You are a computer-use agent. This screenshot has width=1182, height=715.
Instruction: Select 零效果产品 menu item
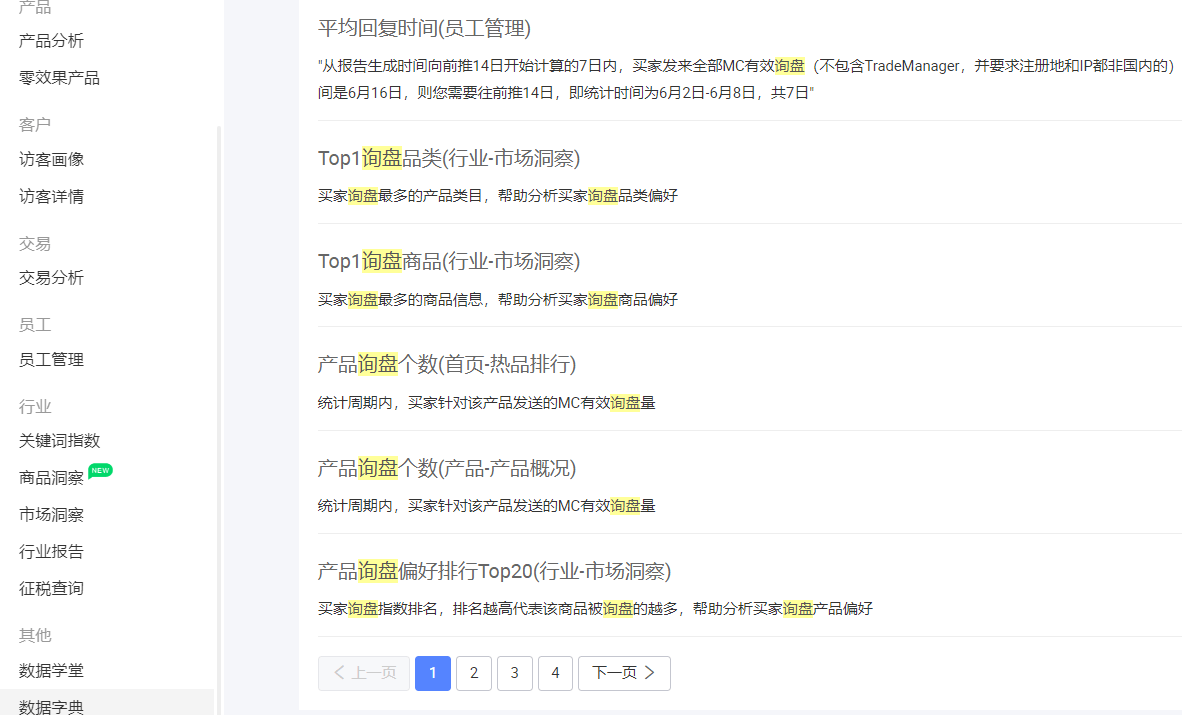[59, 78]
